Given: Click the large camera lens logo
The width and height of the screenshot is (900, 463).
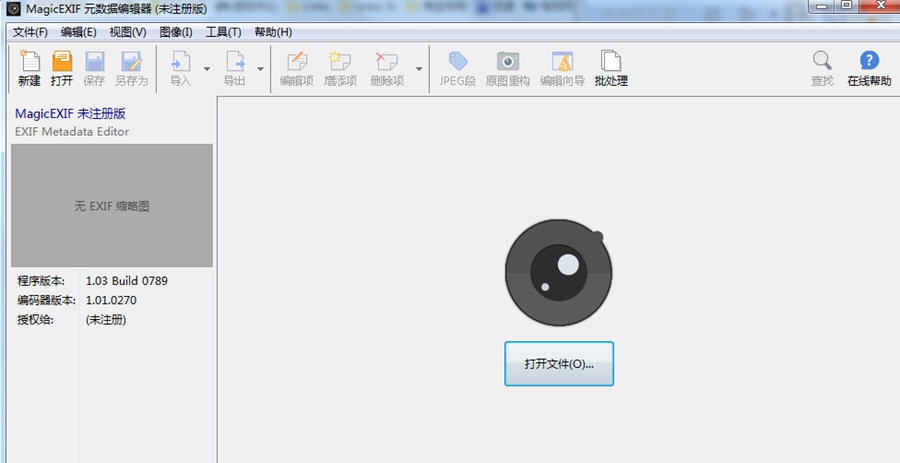Looking at the screenshot, I should coord(558,272).
